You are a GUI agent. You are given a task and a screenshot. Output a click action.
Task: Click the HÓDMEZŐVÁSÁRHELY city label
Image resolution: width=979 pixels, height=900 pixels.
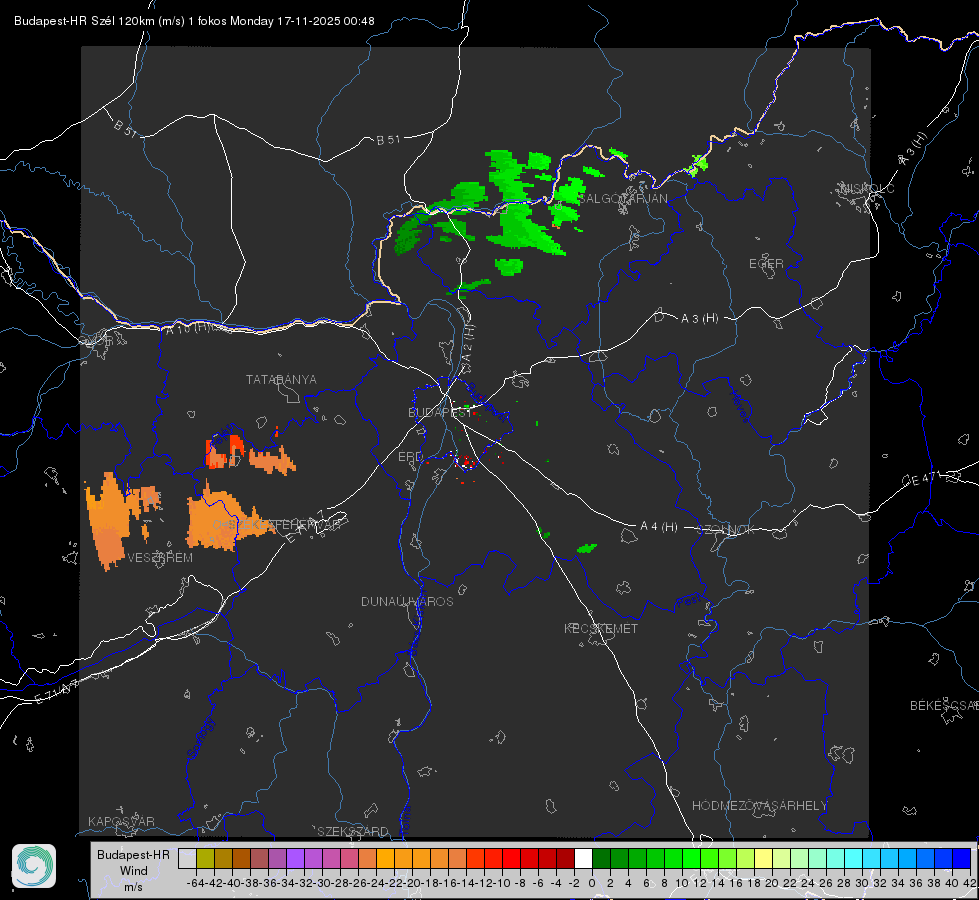pyautogui.click(x=759, y=806)
